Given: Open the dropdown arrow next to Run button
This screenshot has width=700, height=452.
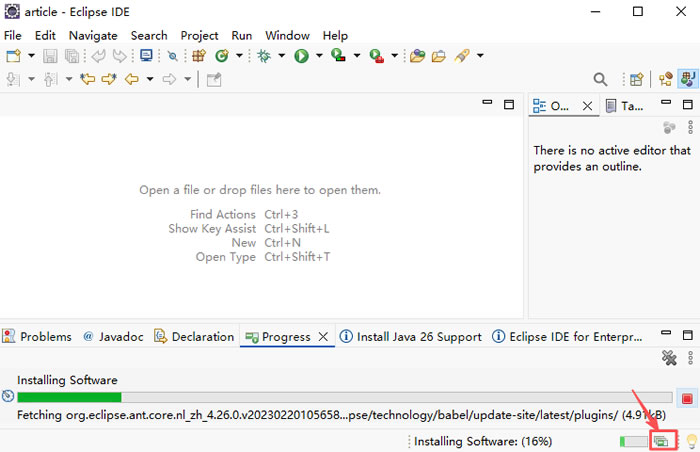Looking at the screenshot, I should pos(319,56).
